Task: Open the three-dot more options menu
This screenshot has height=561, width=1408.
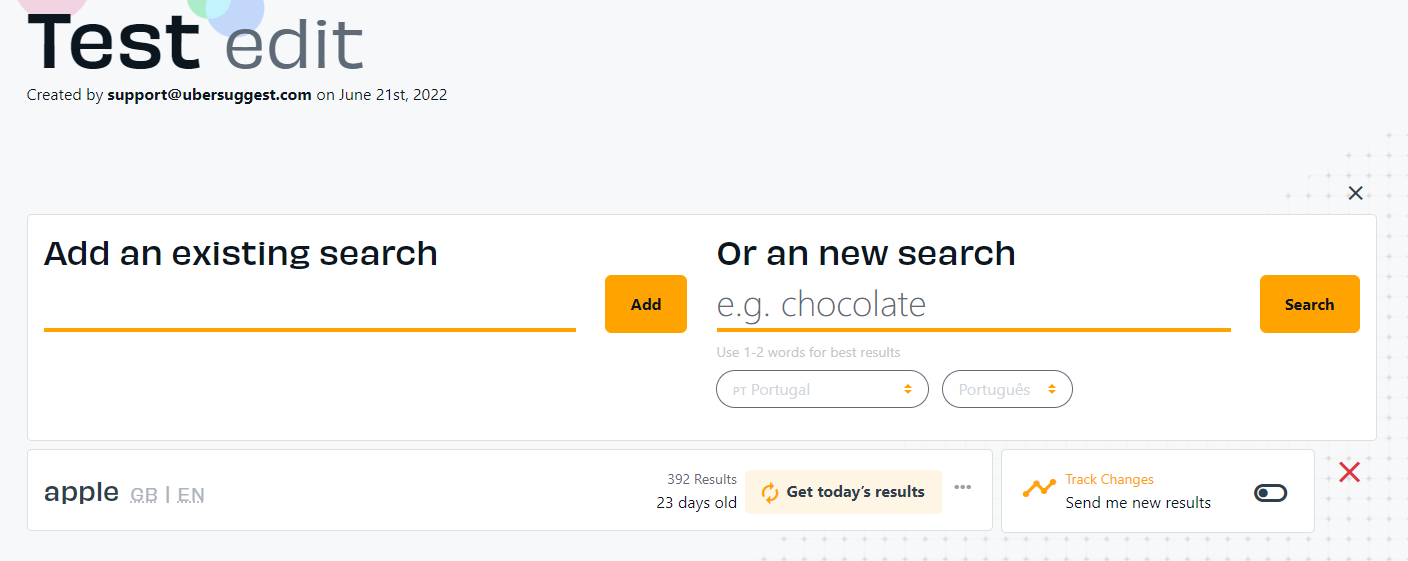Action: click(x=963, y=487)
